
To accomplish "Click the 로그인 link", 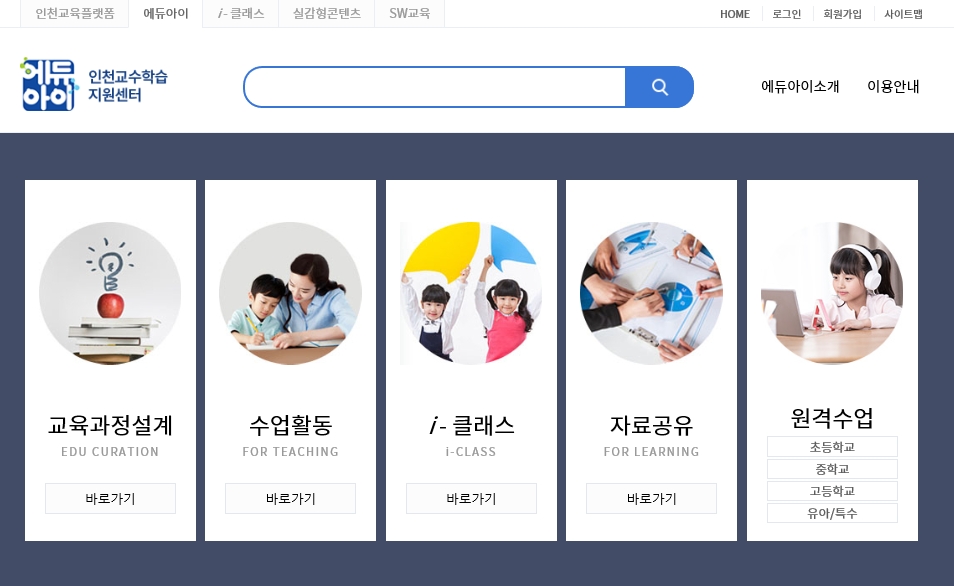I will point(787,14).
